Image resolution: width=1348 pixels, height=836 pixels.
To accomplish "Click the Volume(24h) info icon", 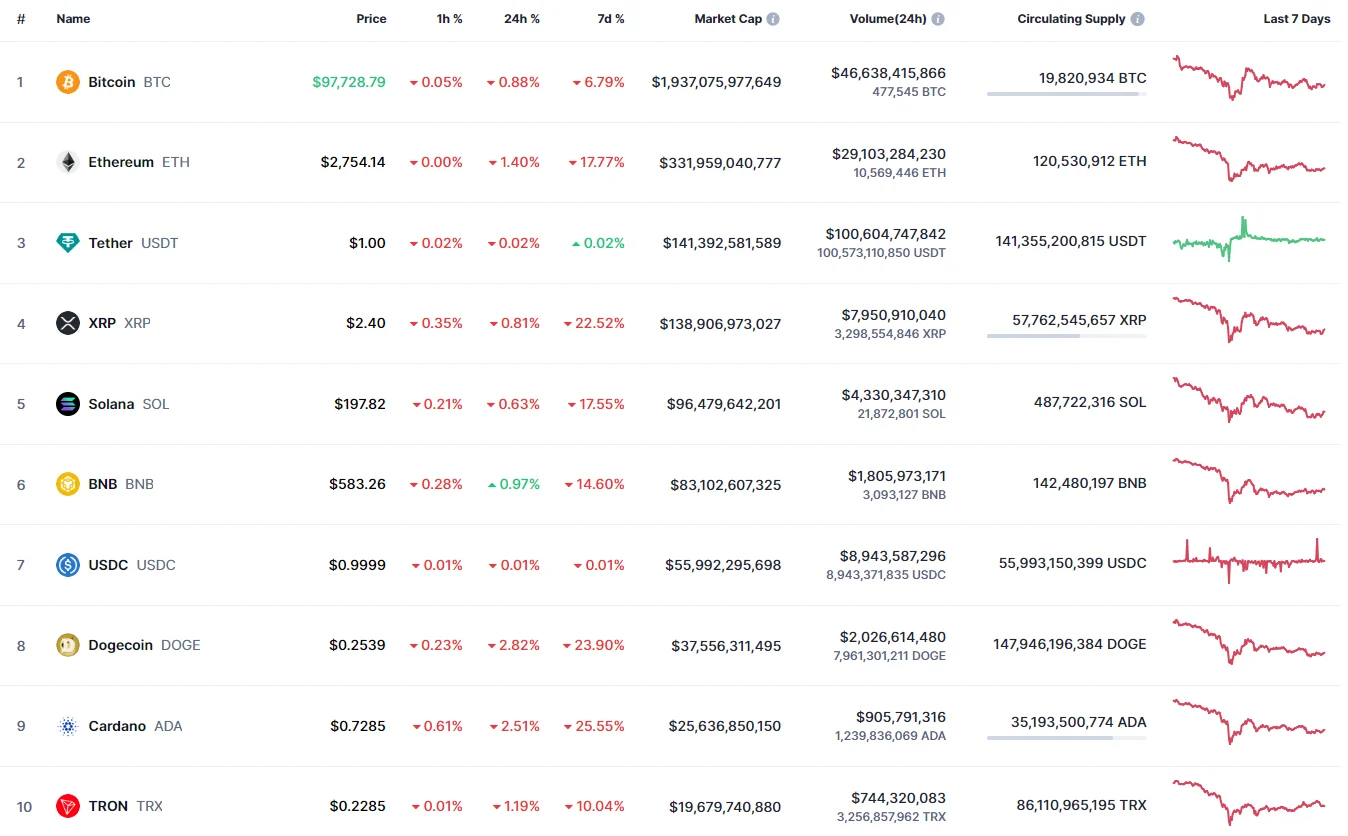I will click(937, 19).
